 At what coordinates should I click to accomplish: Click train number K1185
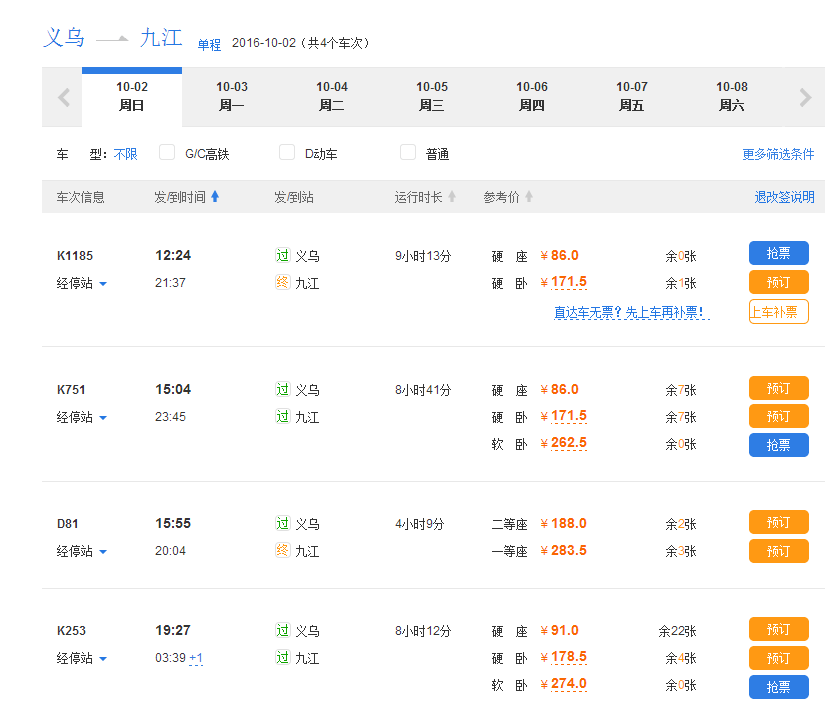point(75,256)
